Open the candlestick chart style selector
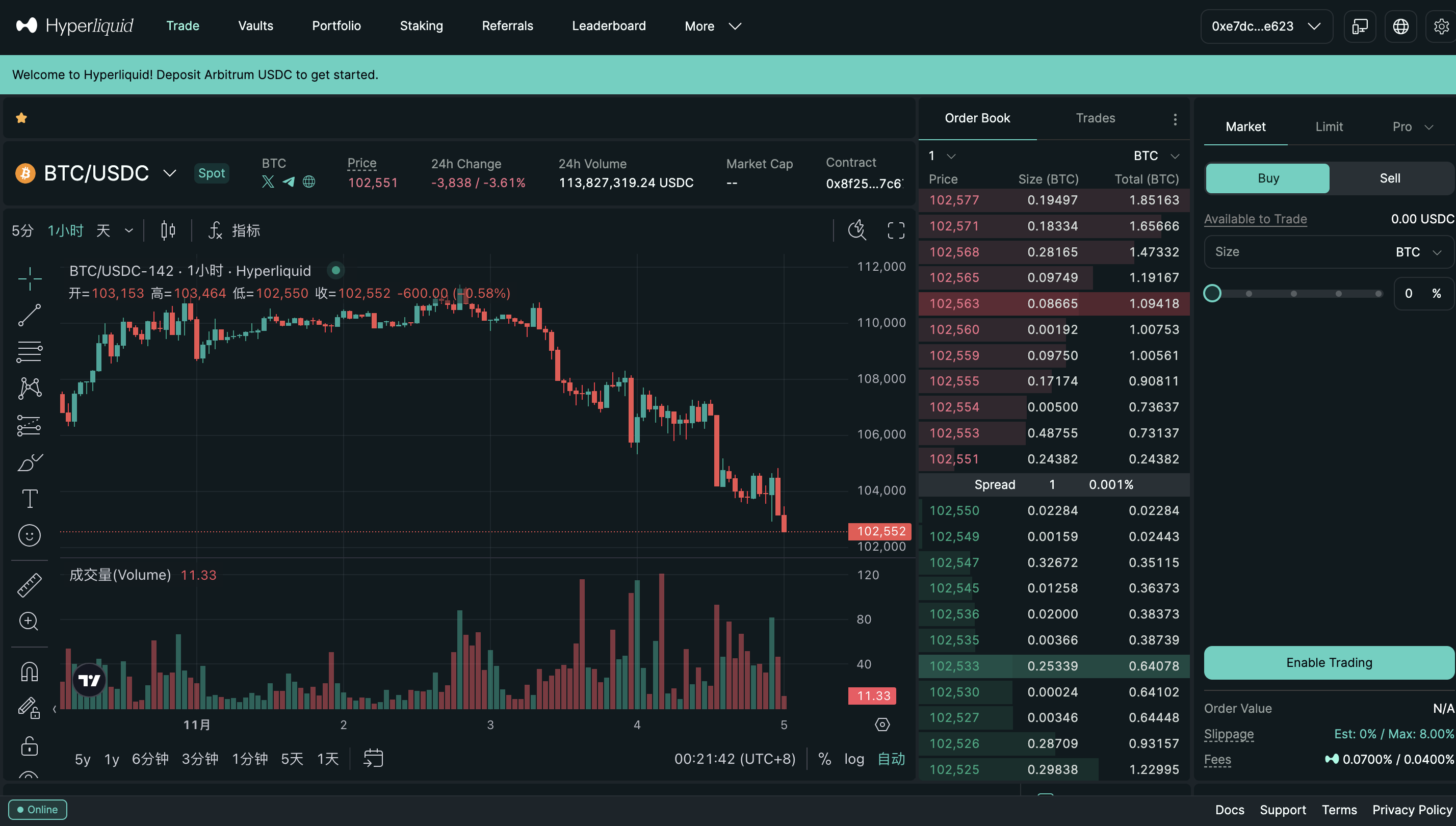Screen dimensions: 1456x826 click(168, 230)
